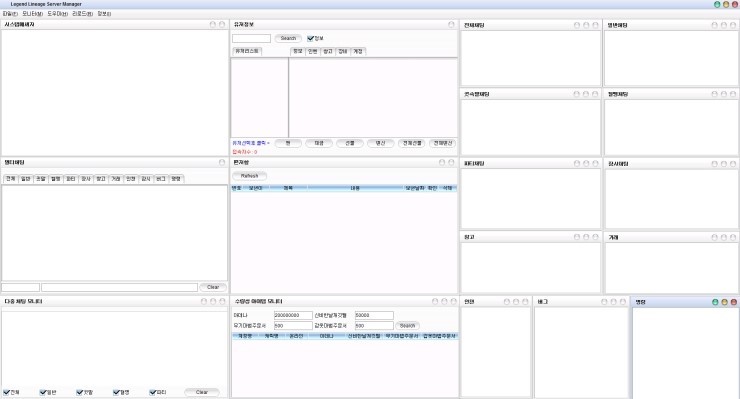740x399 pixels.
Task: Switch to 정보 tab in 유저정보 panel
Action: (x=297, y=51)
